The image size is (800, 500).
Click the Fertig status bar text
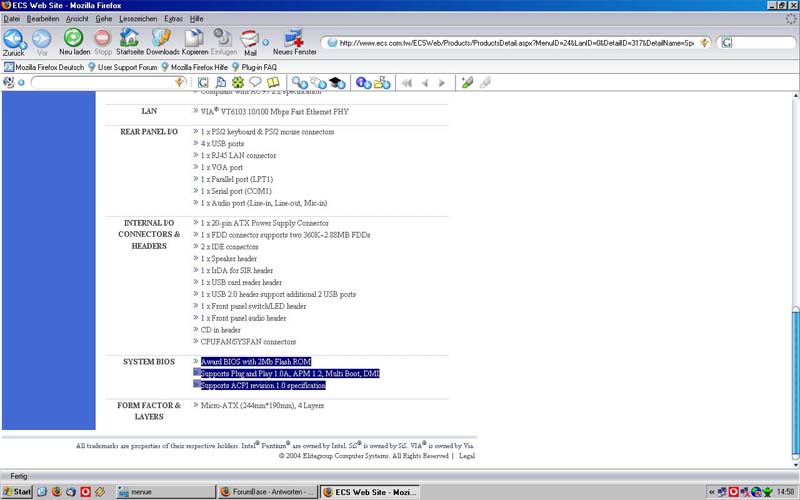tap(19, 476)
